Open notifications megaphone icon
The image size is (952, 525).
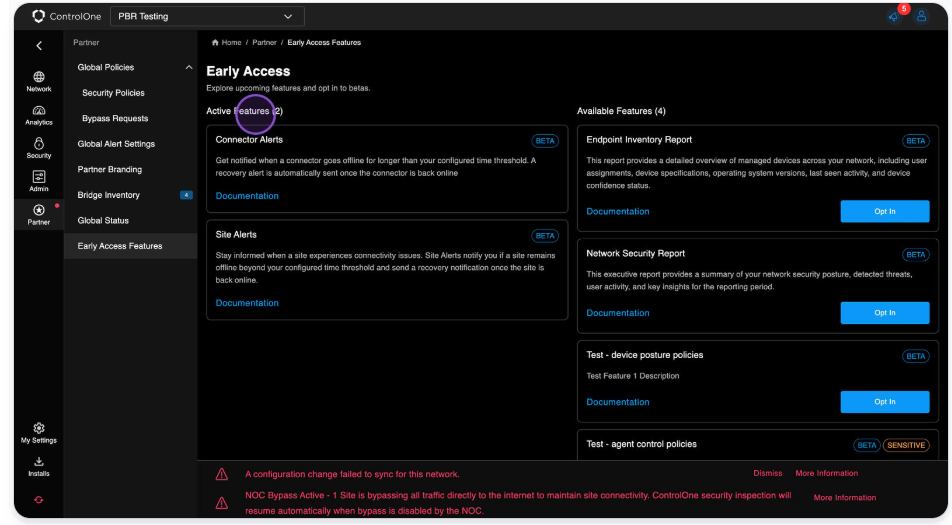point(893,17)
